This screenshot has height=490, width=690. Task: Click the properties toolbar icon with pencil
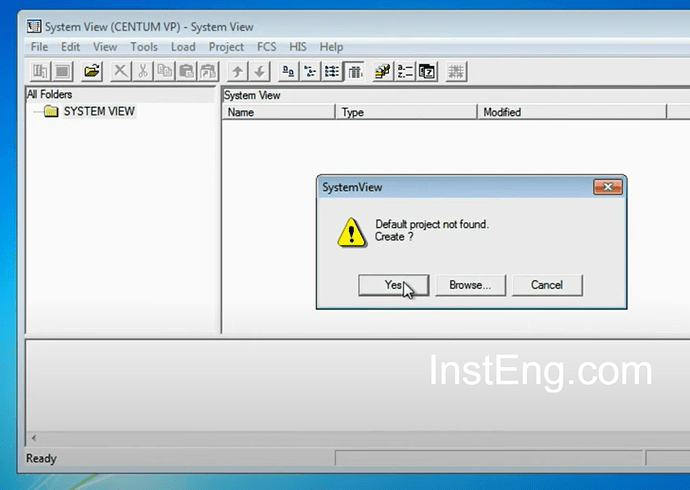pos(383,71)
